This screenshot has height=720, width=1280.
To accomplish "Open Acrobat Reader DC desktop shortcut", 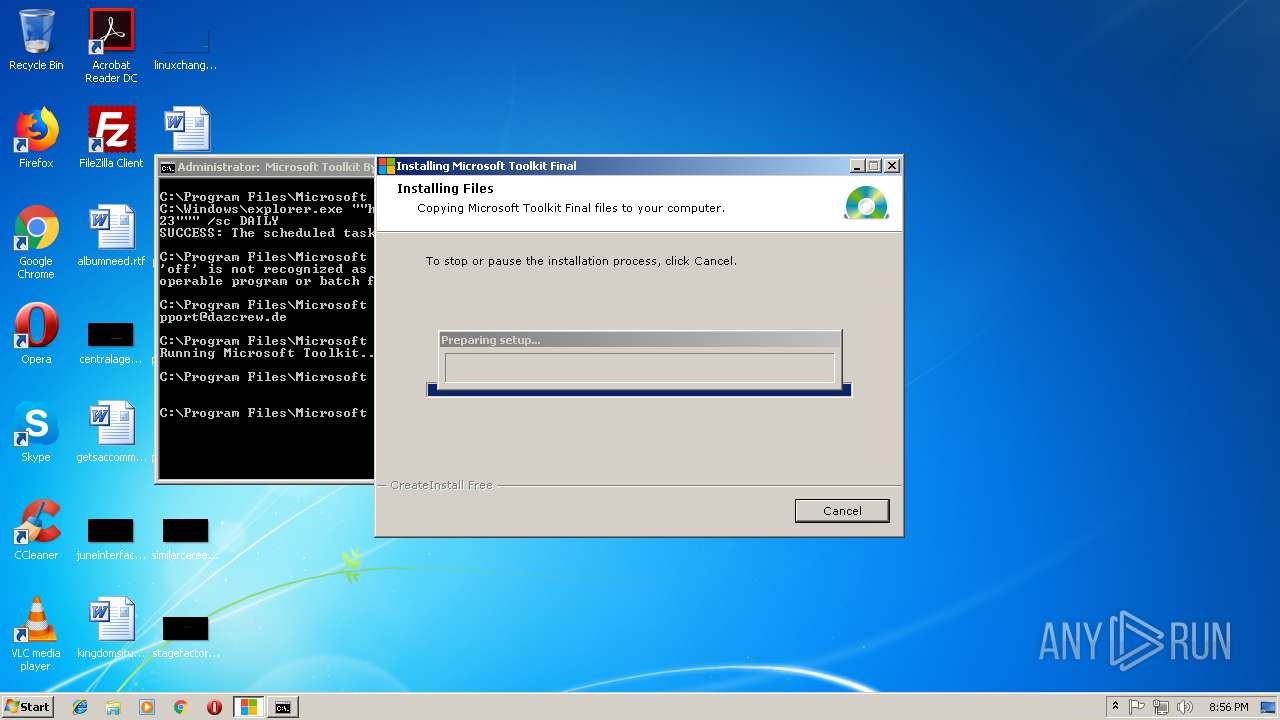I will [111, 46].
